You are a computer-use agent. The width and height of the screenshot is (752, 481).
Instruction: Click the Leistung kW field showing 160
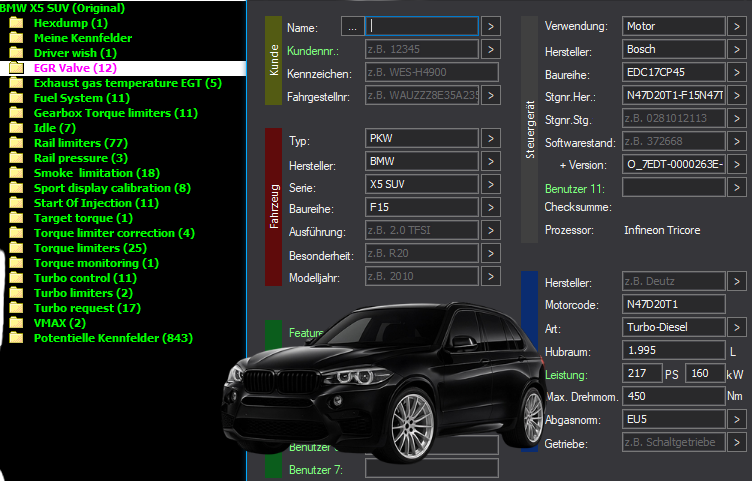(705, 373)
